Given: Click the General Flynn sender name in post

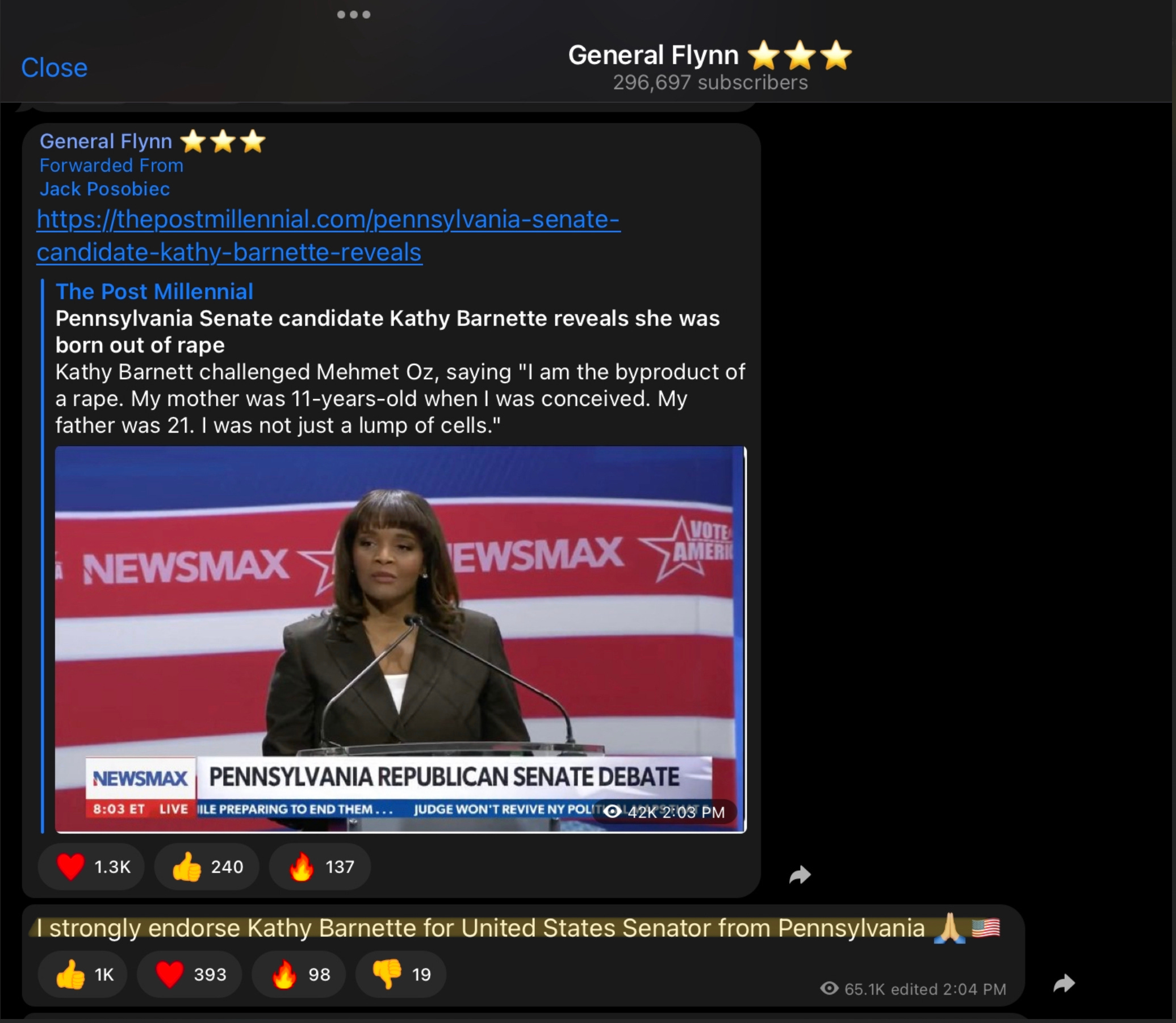Looking at the screenshot, I should pos(152,141).
